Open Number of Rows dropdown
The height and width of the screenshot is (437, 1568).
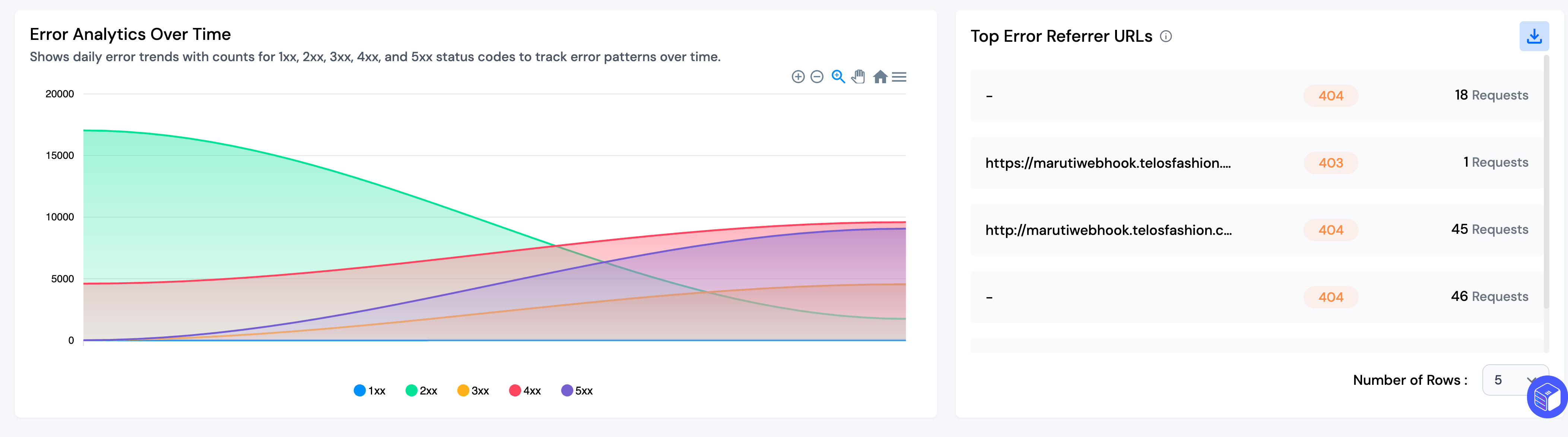click(1513, 380)
